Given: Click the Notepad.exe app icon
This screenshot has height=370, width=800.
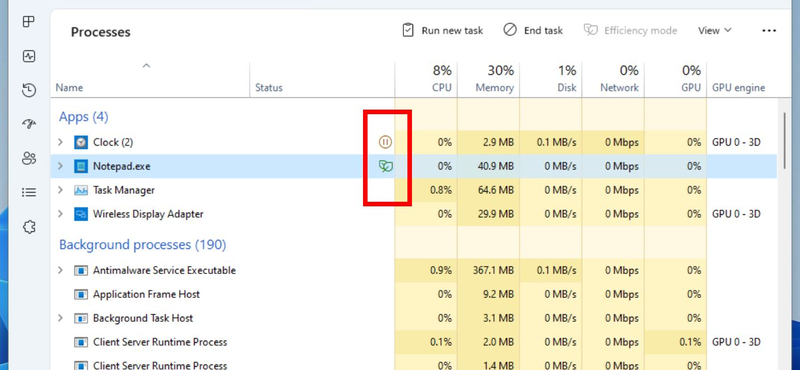Looking at the screenshot, I should point(81,166).
